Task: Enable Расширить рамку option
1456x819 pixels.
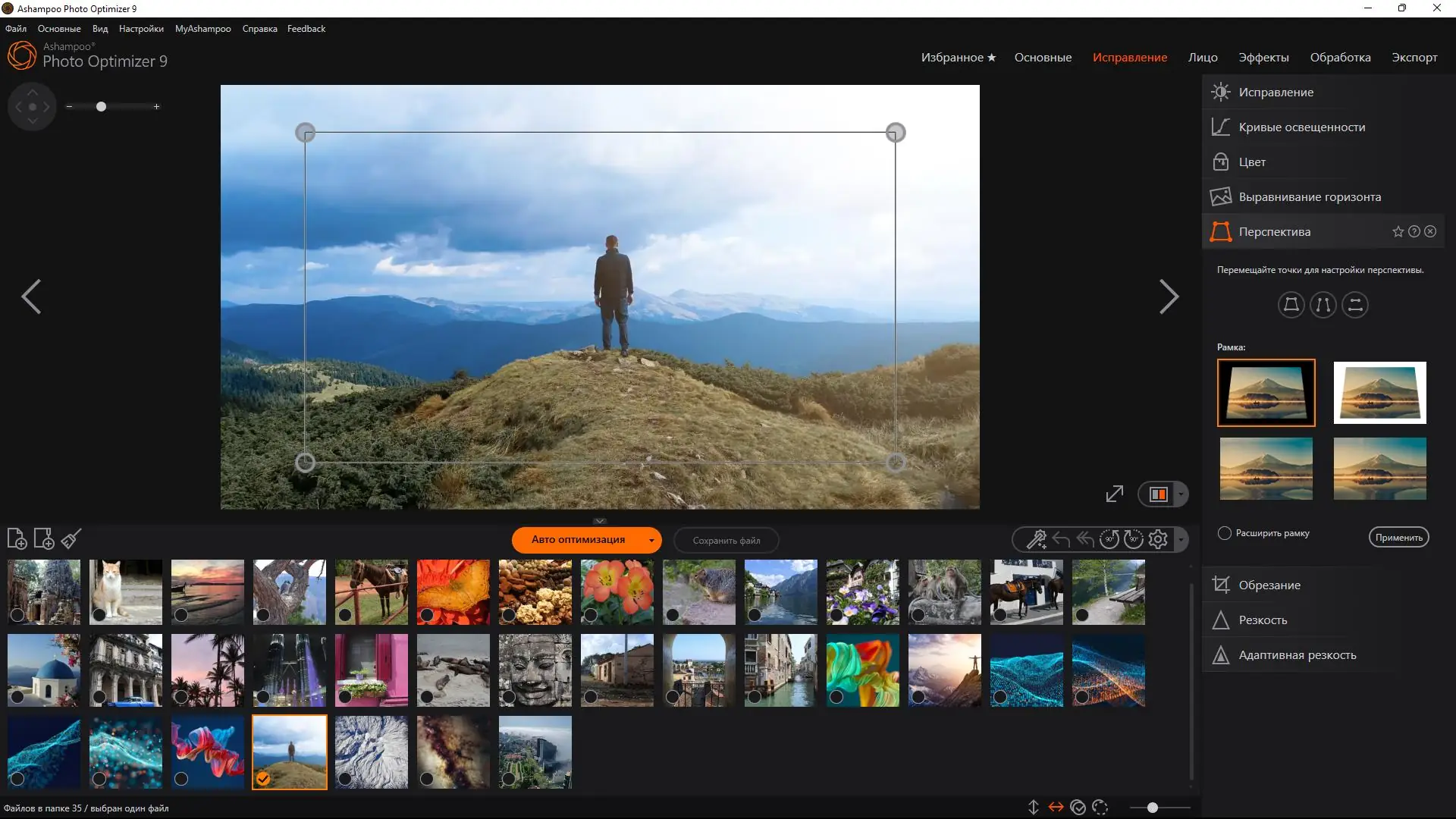Action: [x=1225, y=533]
